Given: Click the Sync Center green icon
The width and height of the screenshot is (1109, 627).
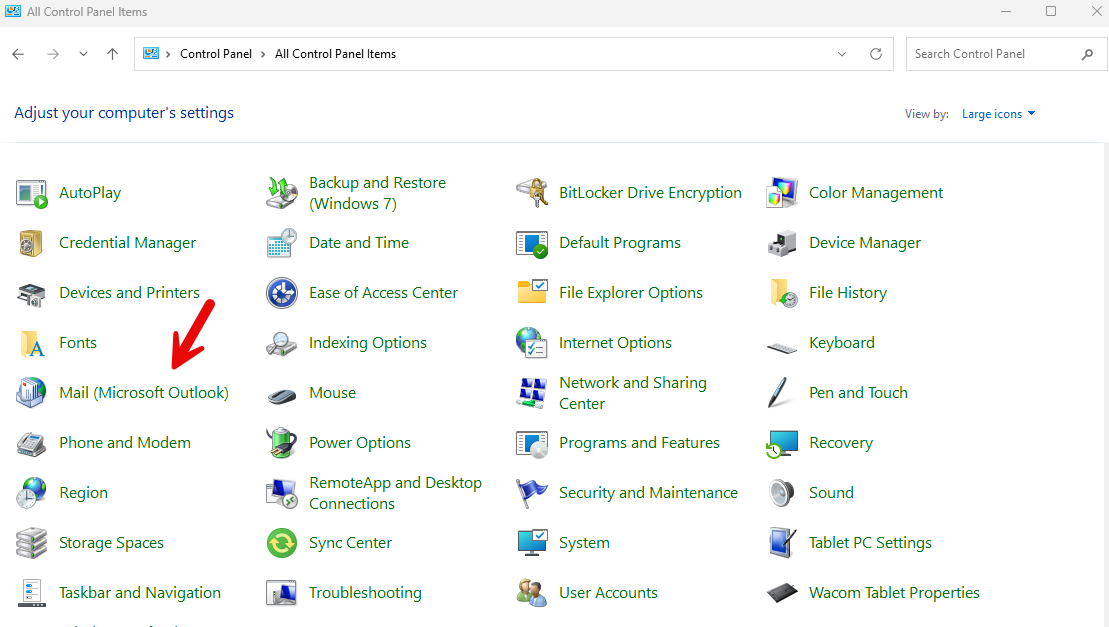Looking at the screenshot, I should click(x=281, y=543).
